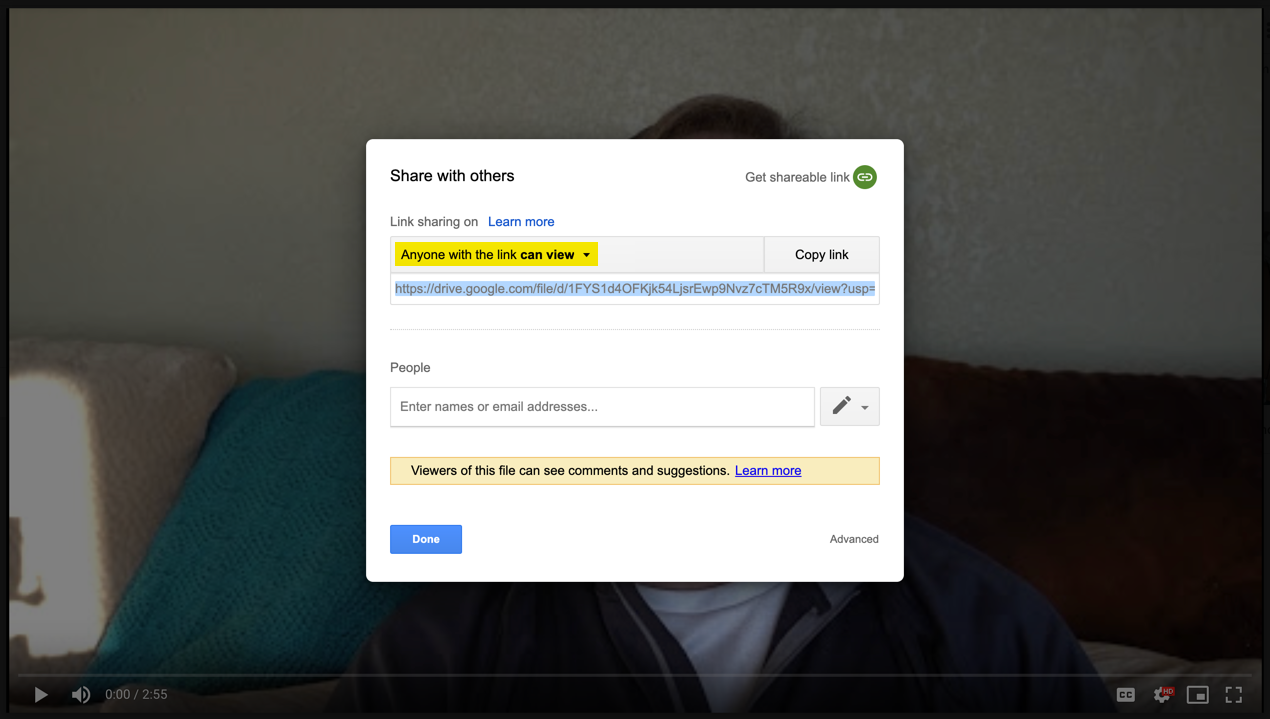This screenshot has width=1270, height=719.
Task: Open 'Learn more' next to Link sharing on
Action: click(521, 222)
